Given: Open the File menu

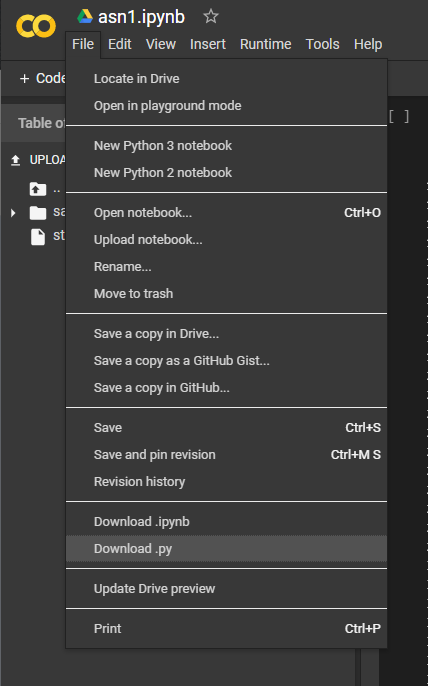Looking at the screenshot, I should click(x=83, y=44).
